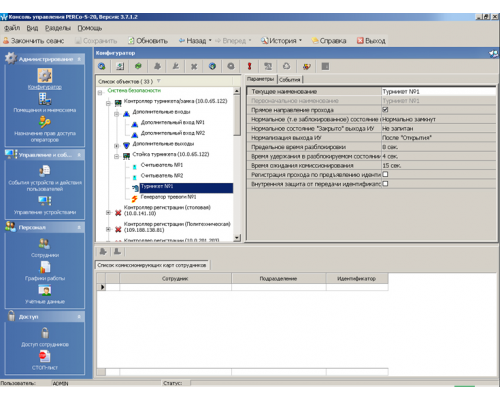Expand Контроллер регистрации (Политехническая) node
The height and width of the screenshot is (400, 500).
coord(108,229)
